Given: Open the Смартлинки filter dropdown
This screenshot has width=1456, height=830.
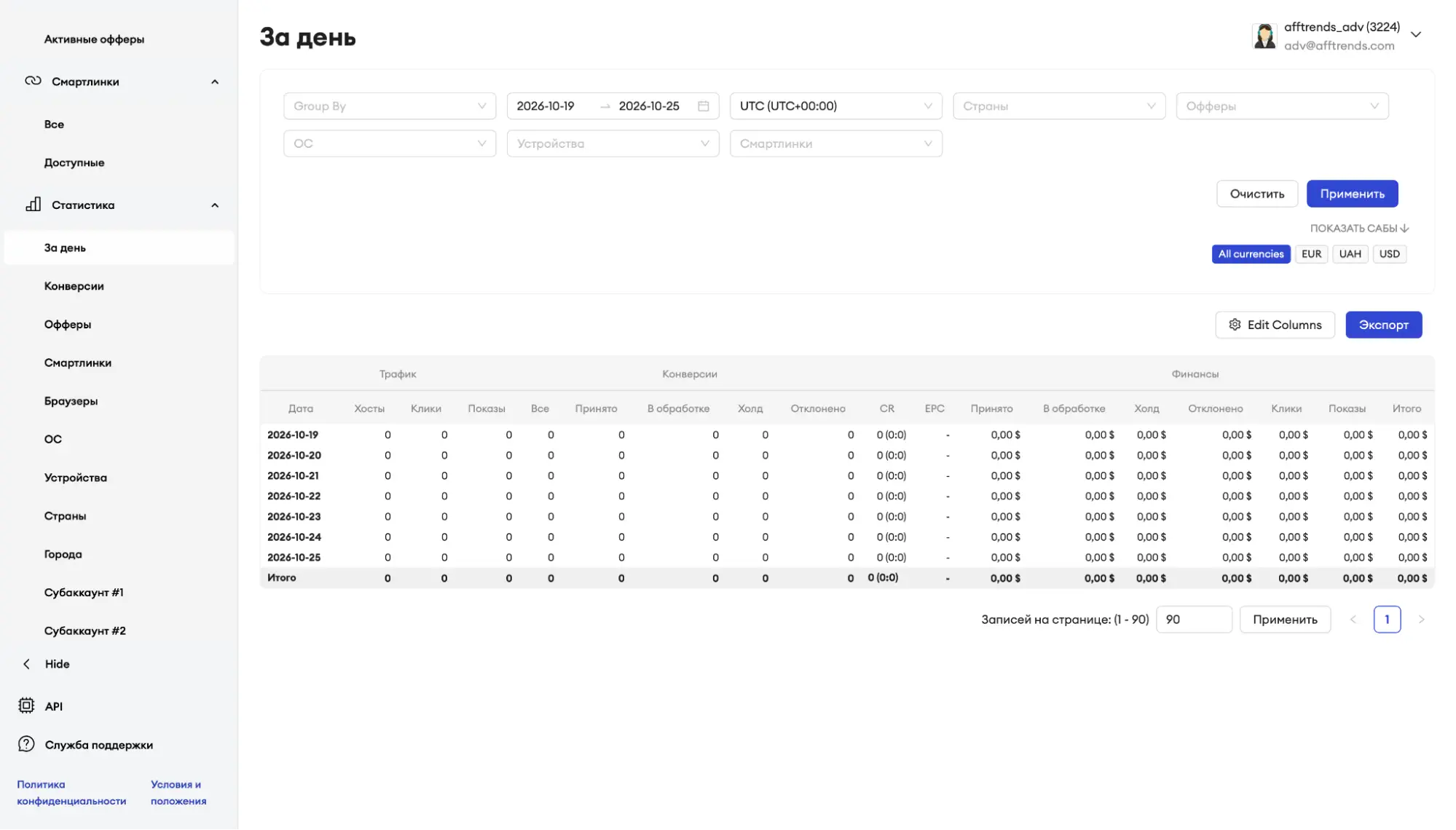Looking at the screenshot, I should (835, 143).
